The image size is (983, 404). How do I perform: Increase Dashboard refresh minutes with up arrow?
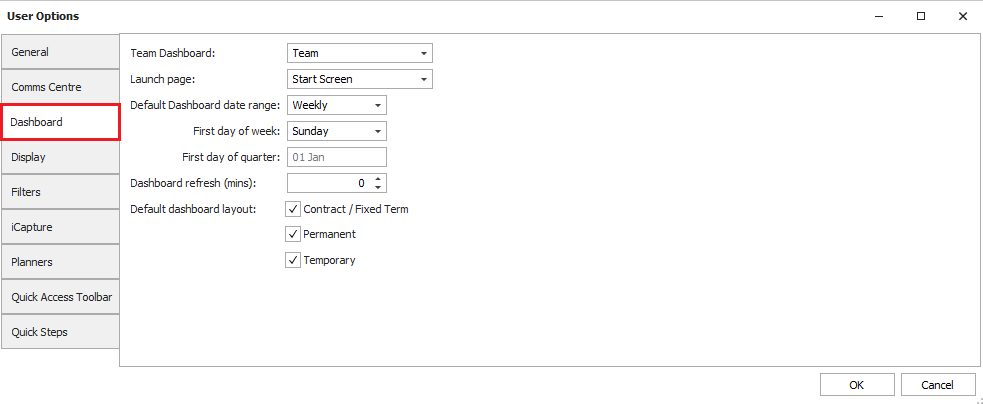[377, 179]
